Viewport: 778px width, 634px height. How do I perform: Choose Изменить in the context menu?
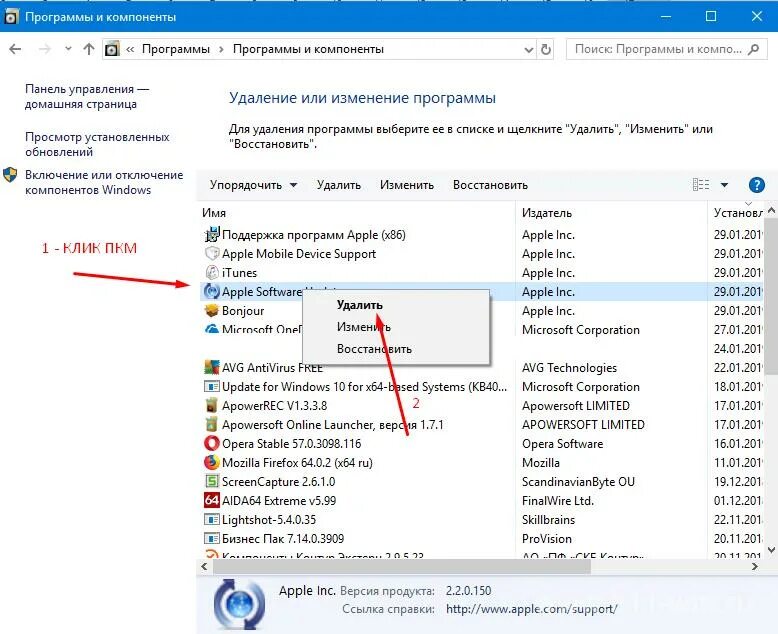(x=364, y=327)
